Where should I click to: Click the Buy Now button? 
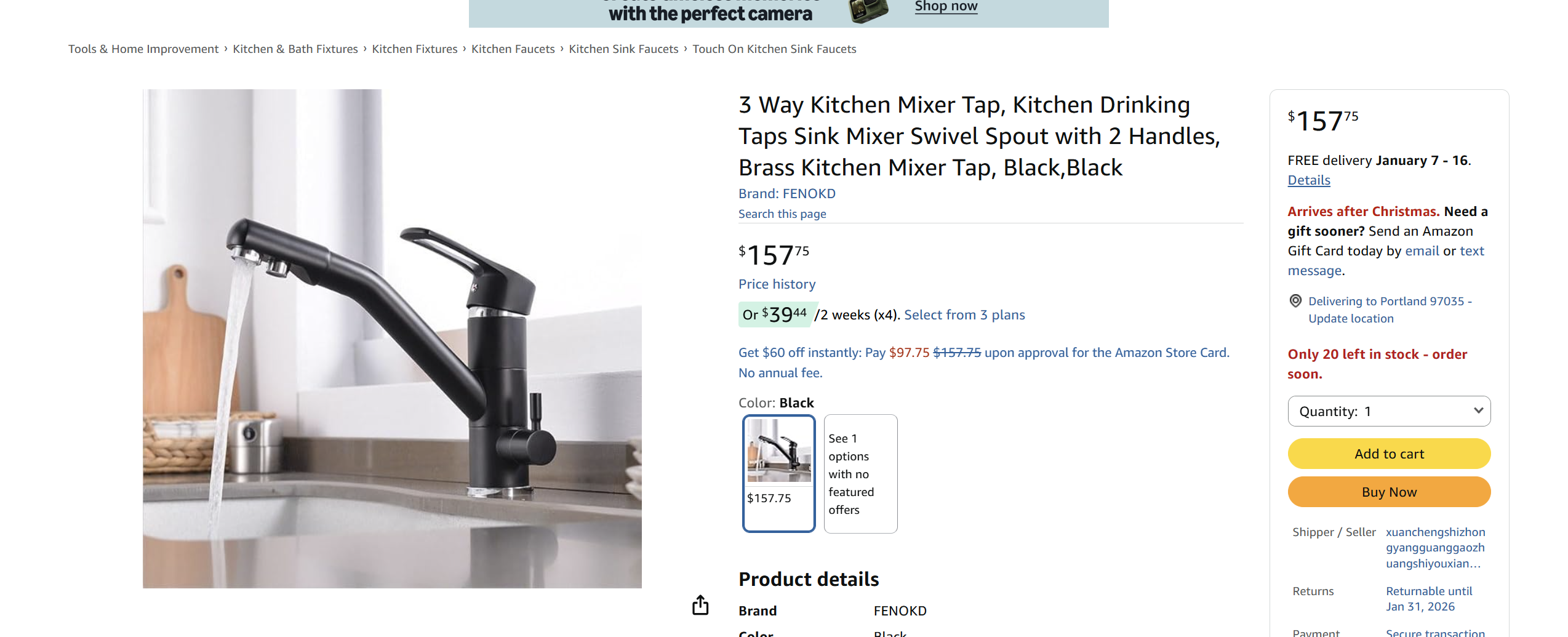1388,492
